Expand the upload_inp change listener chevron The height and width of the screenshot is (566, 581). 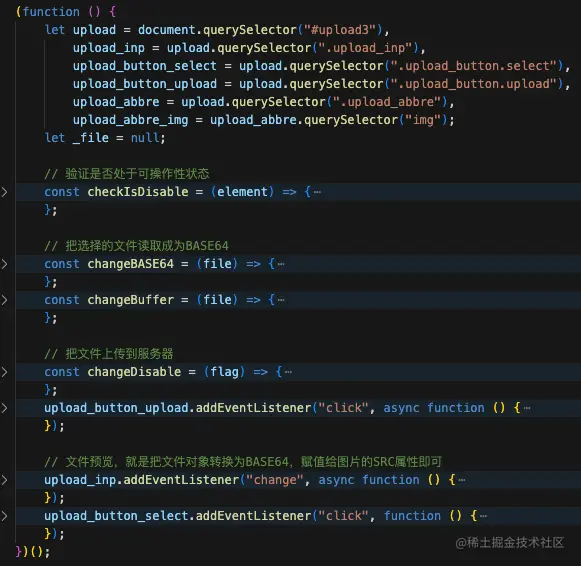point(4,480)
